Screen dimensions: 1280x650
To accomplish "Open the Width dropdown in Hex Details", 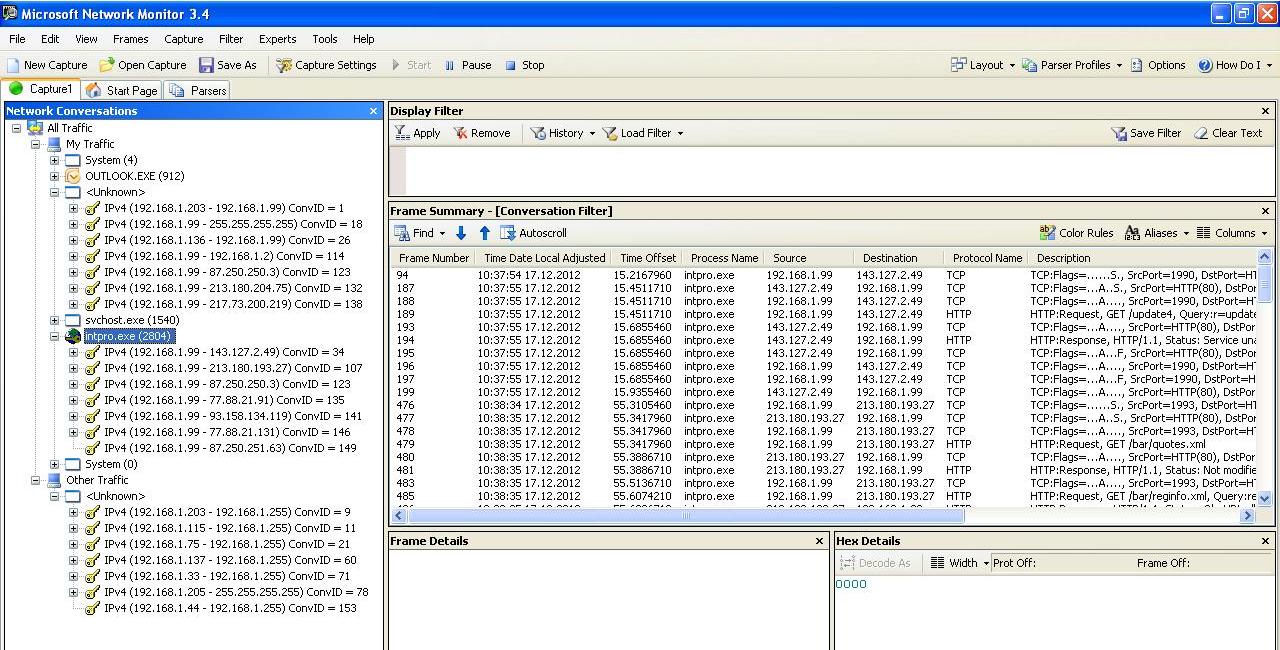I will pos(959,563).
